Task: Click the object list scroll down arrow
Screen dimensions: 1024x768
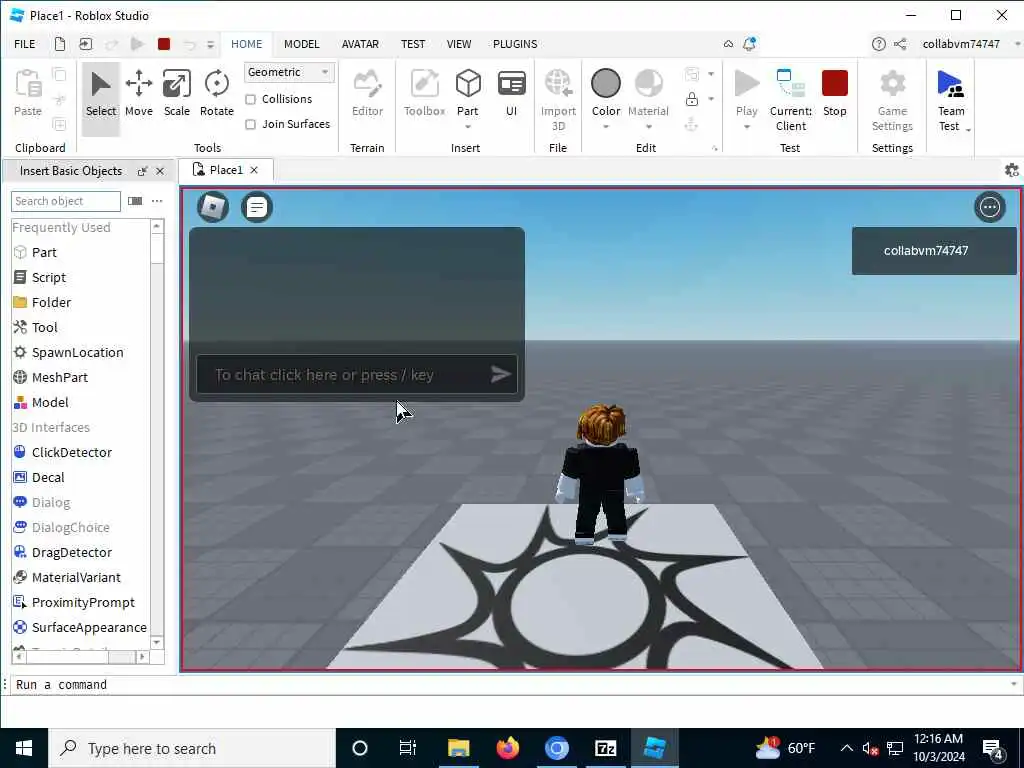Action: coord(157,643)
